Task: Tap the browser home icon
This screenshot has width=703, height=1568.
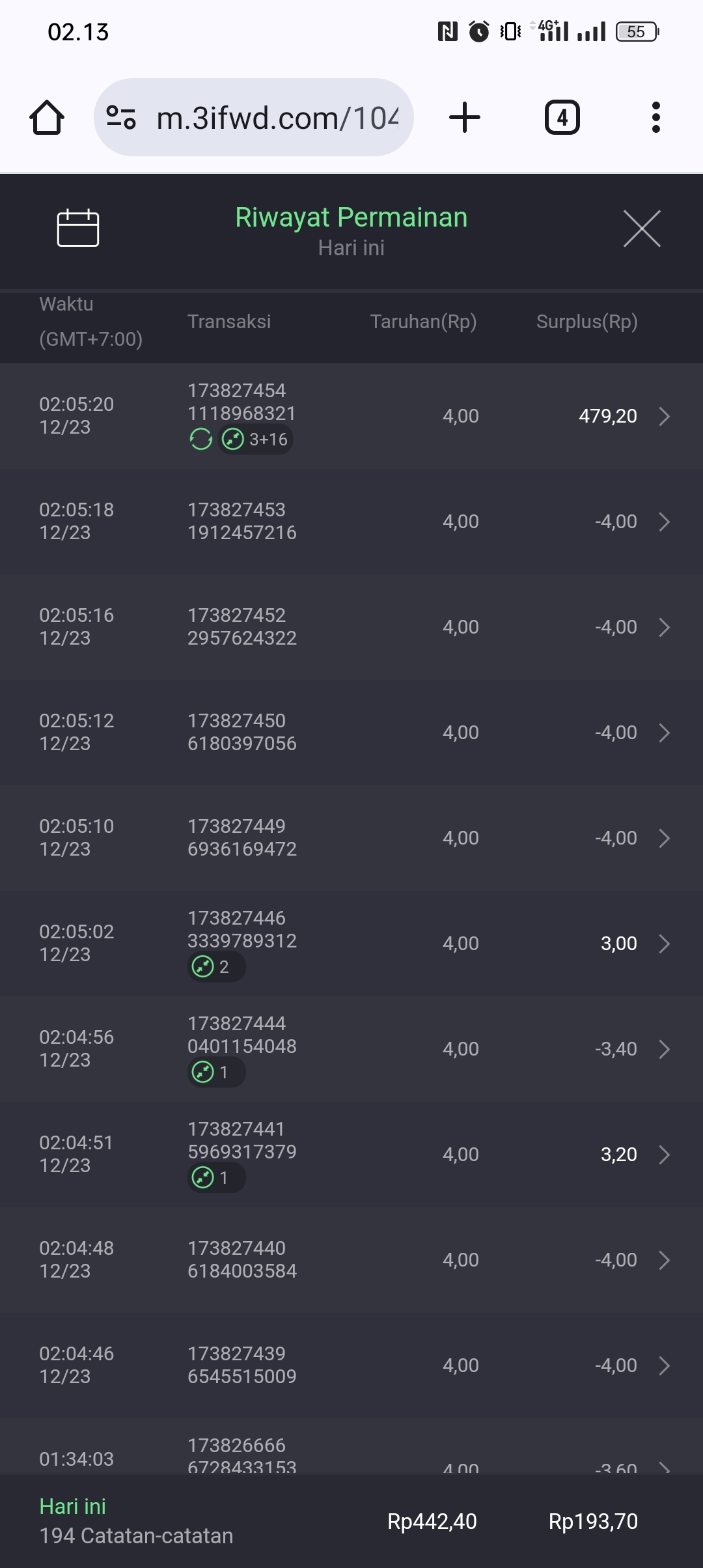Action: coord(47,118)
